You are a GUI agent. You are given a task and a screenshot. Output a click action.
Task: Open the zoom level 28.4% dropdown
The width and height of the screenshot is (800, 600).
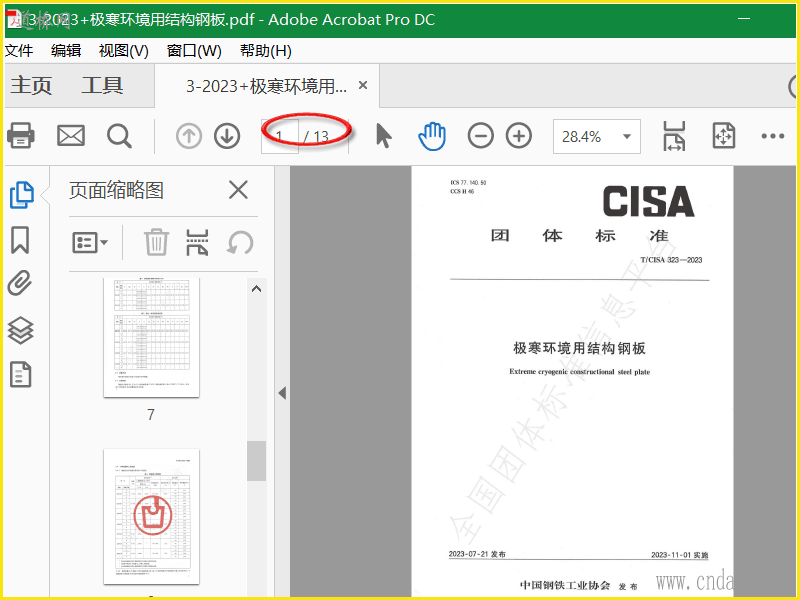coord(596,136)
